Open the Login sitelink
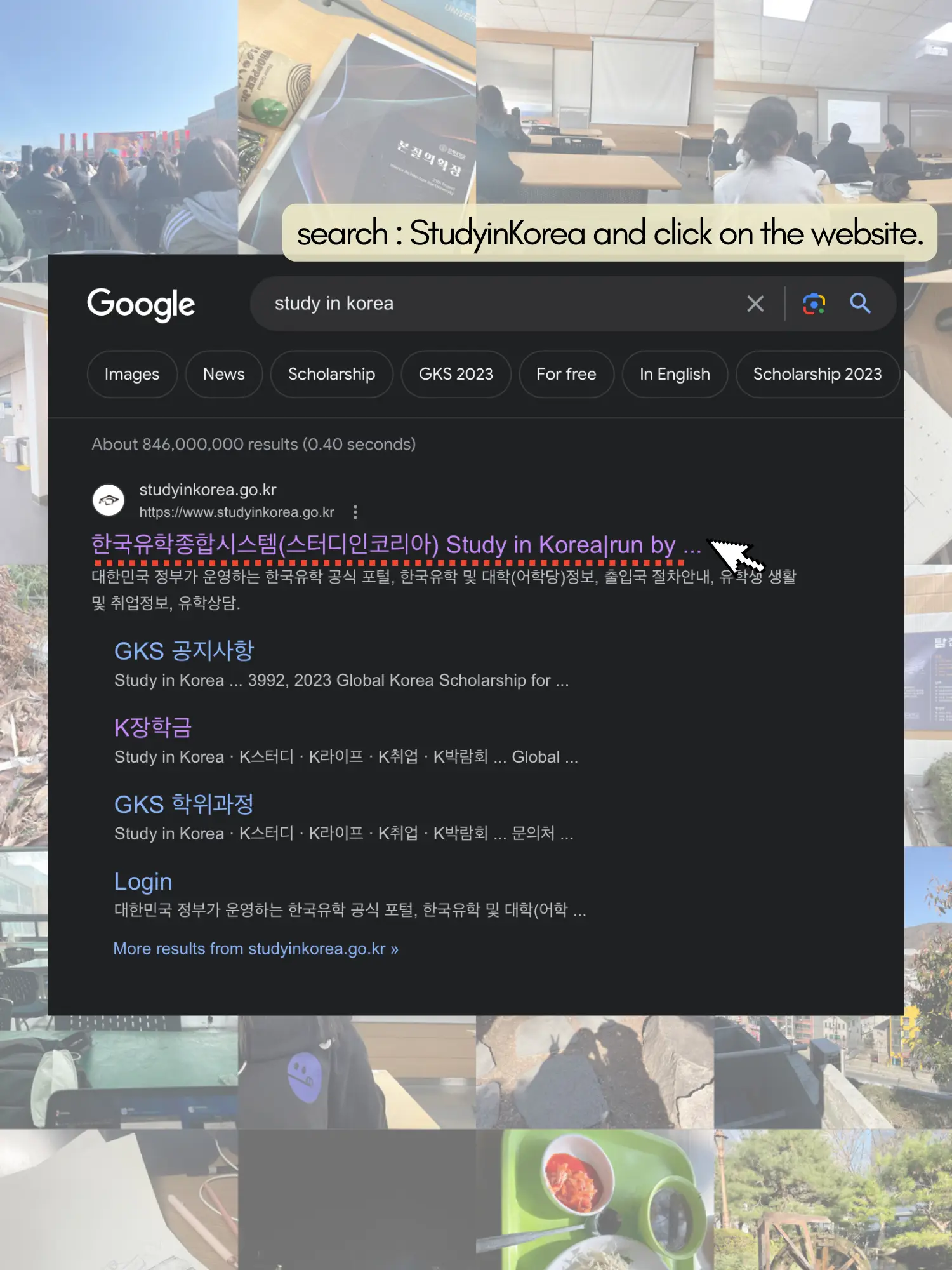The width and height of the screenshot is (952, 1270). pos(143,881)
